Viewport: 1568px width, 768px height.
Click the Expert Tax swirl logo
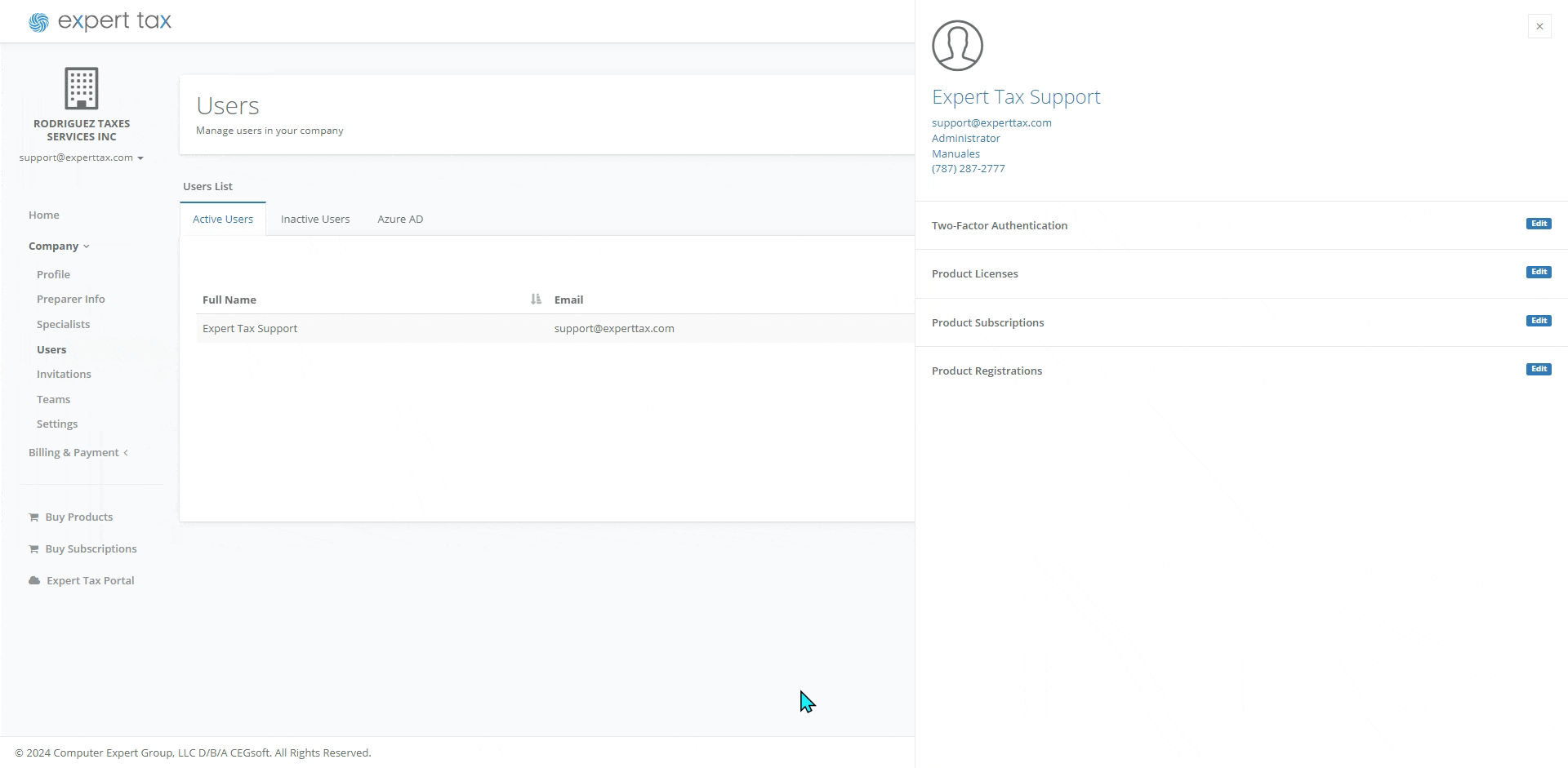tap(38, 23)
